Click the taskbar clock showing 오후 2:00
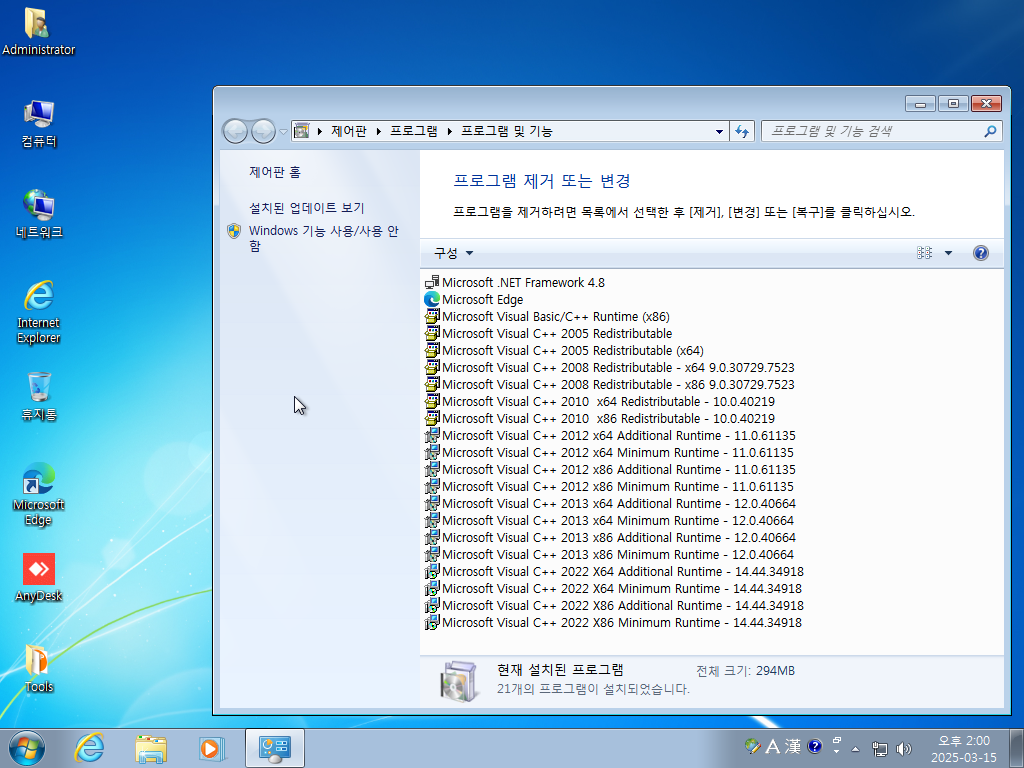1024x768 pixels. pos(963,749)
